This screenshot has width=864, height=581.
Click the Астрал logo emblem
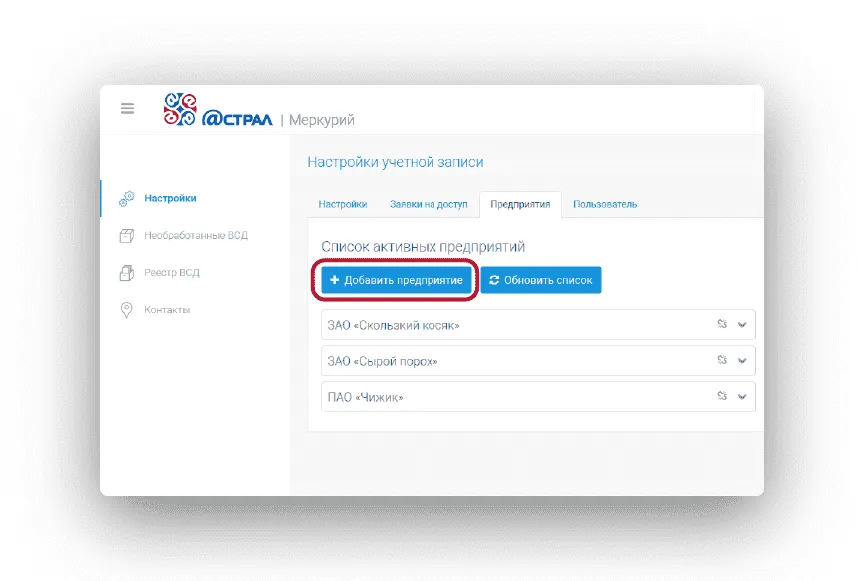tap(180, 109)
